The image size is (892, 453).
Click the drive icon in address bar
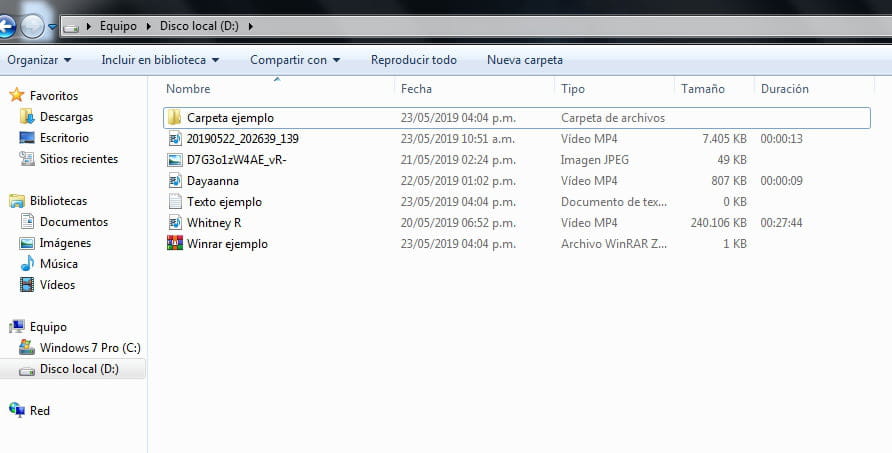[x=71, y=27]
